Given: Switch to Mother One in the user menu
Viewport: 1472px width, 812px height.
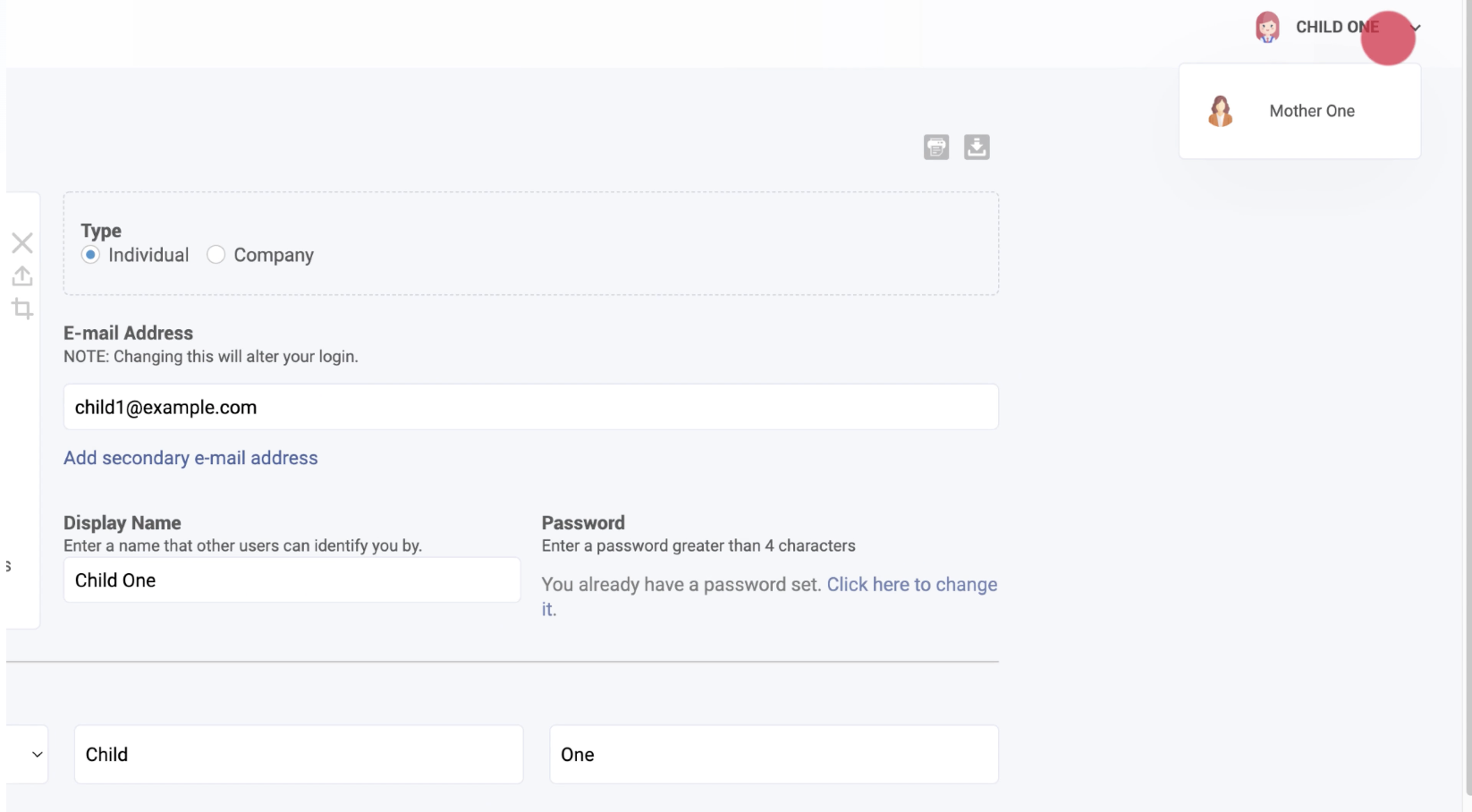Looking at the screenshot, I should 1311,112.
